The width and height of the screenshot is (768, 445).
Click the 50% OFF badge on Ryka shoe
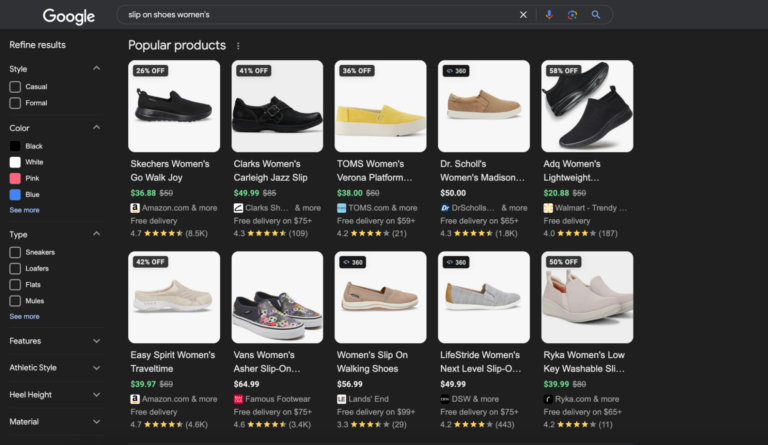(563, 262)
